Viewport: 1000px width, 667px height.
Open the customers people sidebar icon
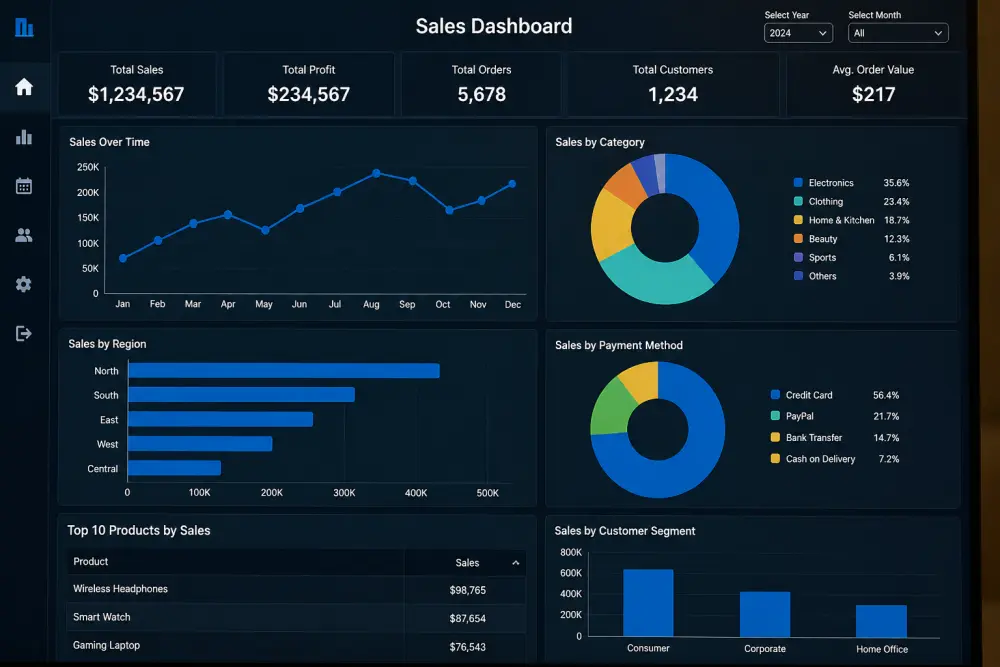coord(24,235)
